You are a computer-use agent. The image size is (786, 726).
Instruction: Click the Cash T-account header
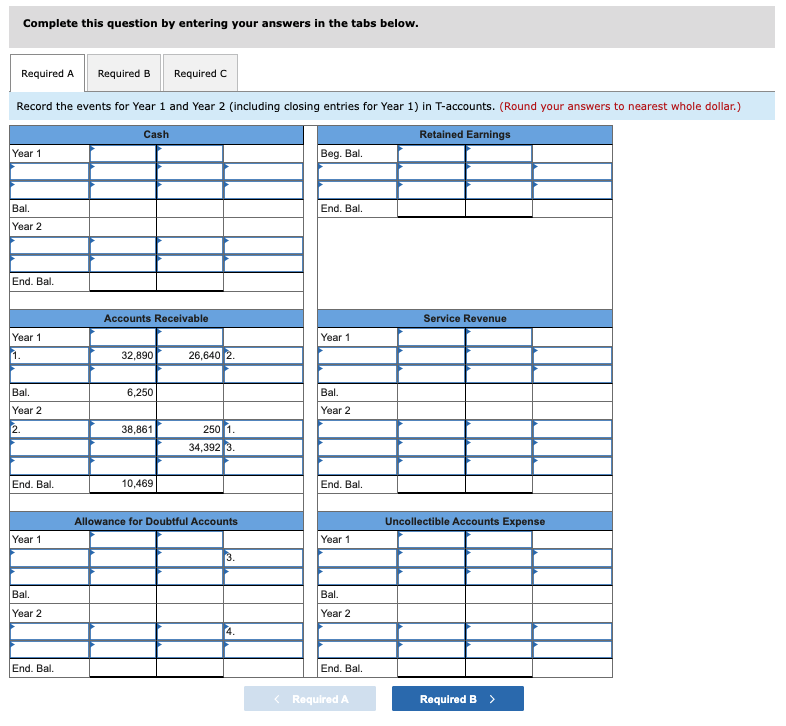(156, 134)
